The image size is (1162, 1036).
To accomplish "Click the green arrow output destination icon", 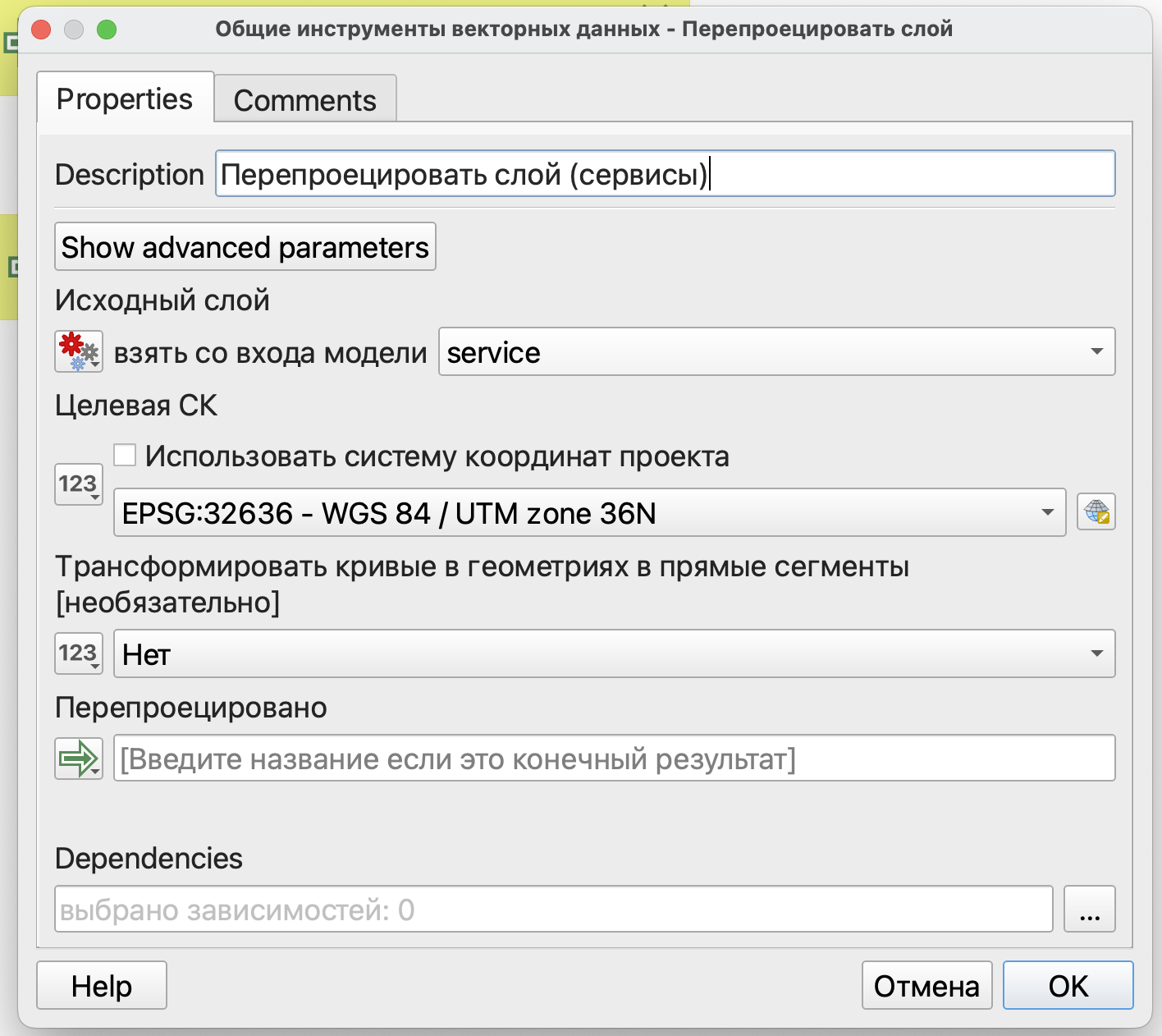I will pyautogui.click(x=78, y=758).
